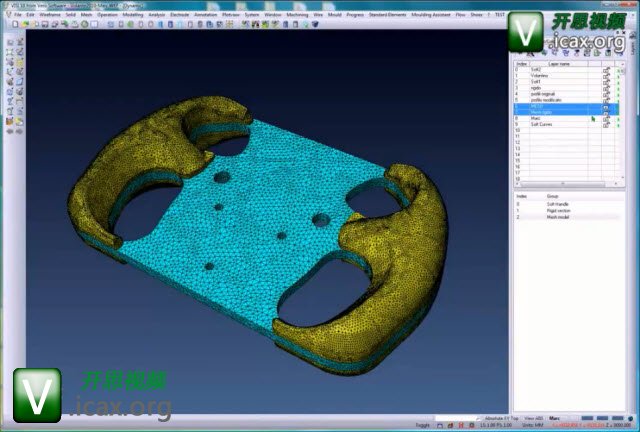Open the Standard Elements menu

coord(388,15)
